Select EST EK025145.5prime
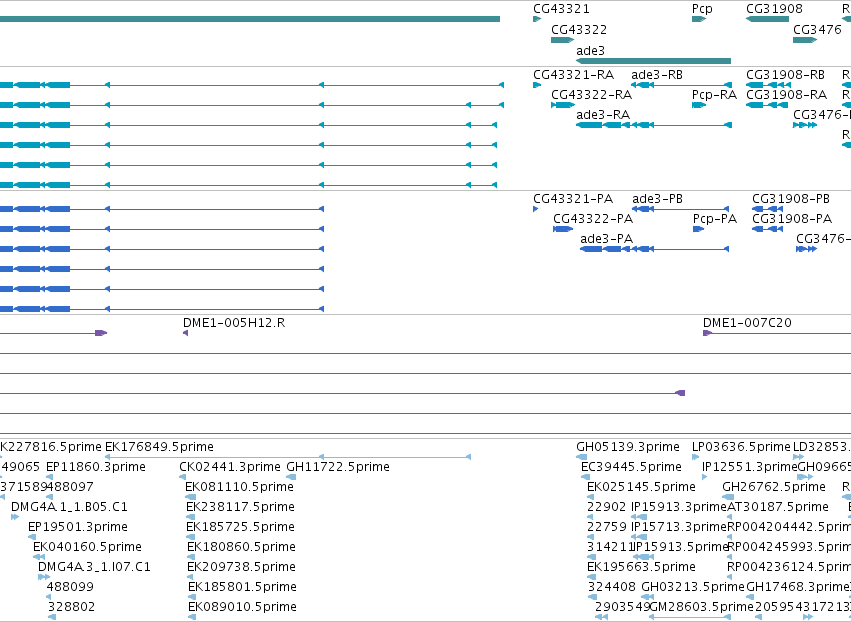Image resolution: width=851 pixels, height=622 pixels. (642, 487)
